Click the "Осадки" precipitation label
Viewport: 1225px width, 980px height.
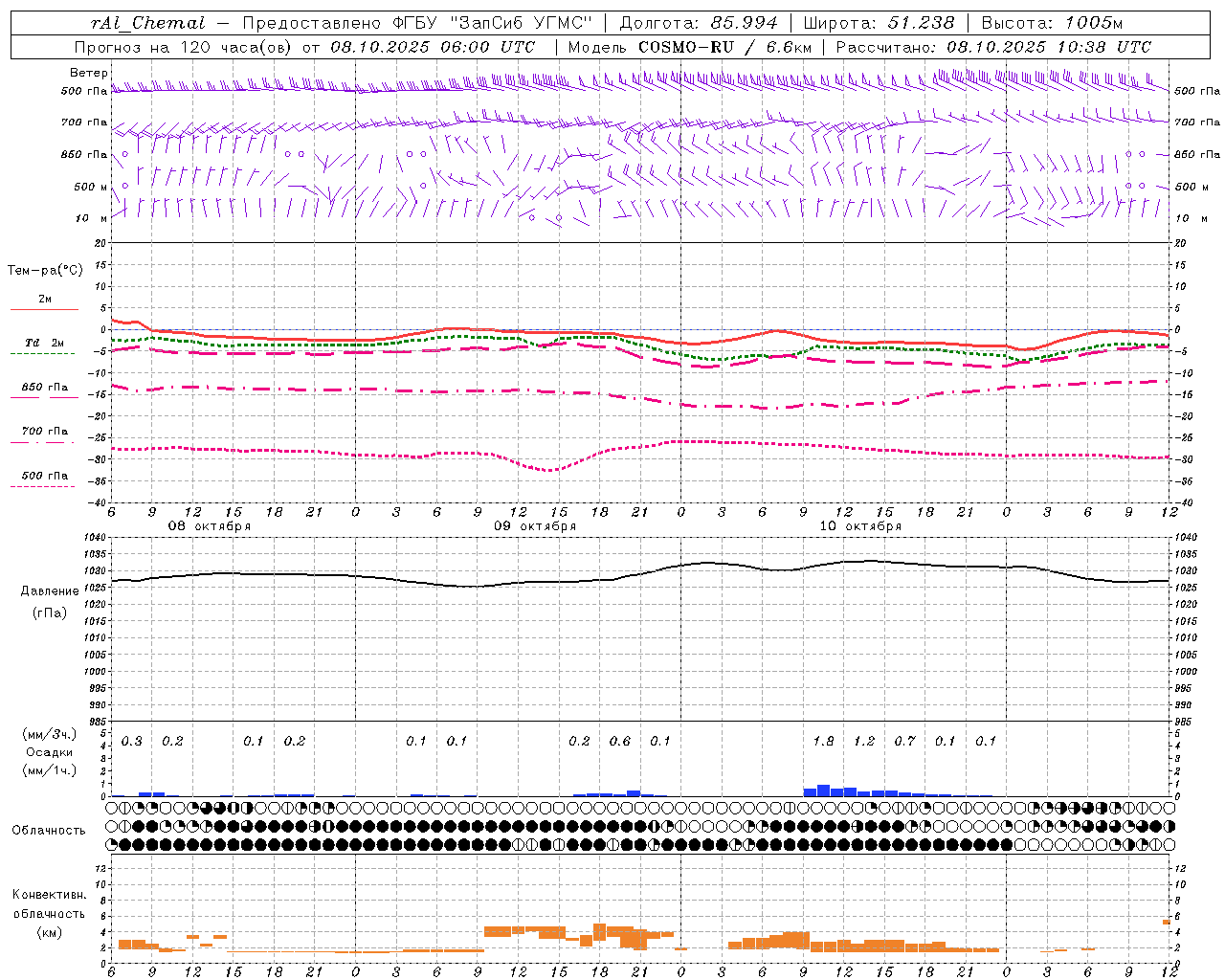[x=50, y=752]
